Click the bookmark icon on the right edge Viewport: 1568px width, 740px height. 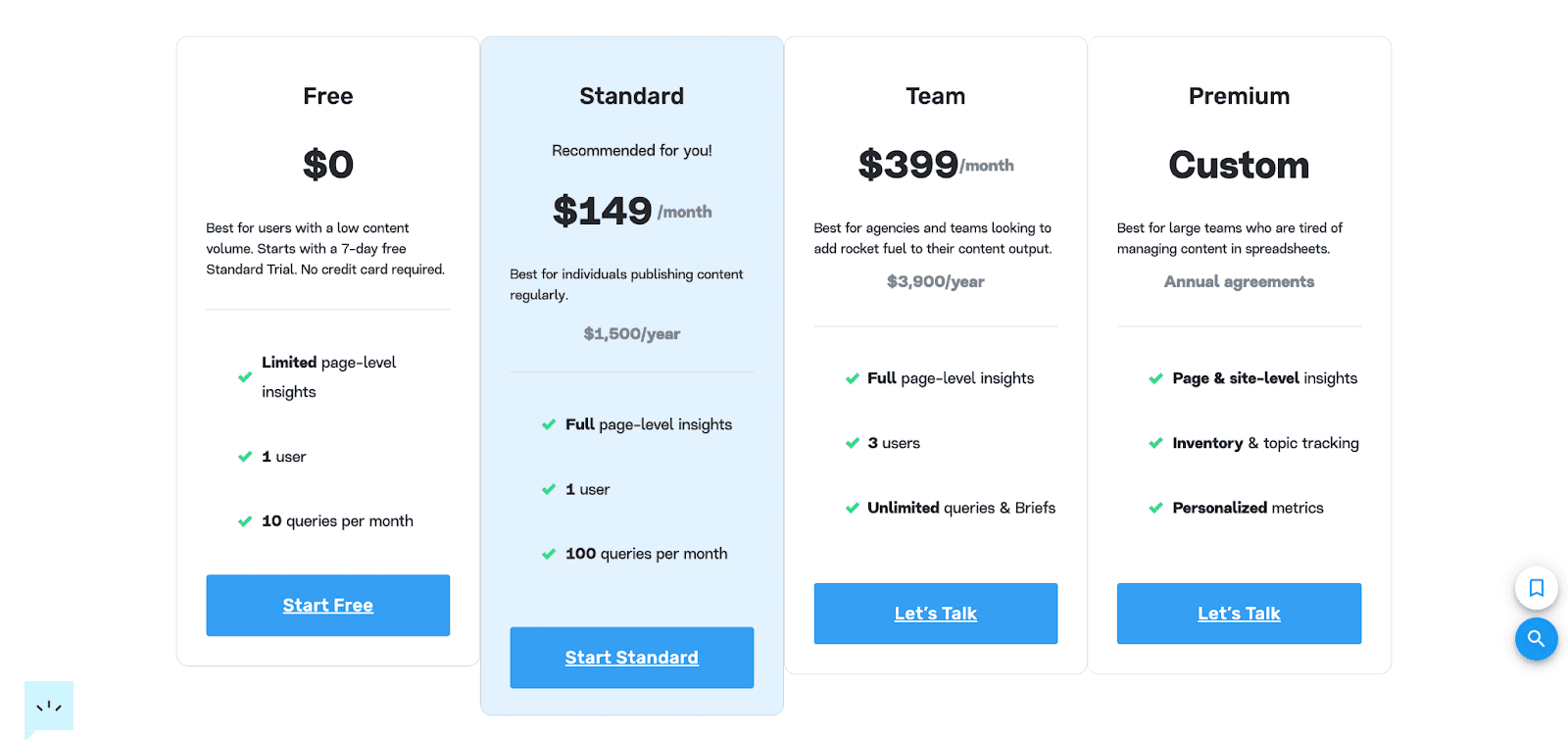1536,588
